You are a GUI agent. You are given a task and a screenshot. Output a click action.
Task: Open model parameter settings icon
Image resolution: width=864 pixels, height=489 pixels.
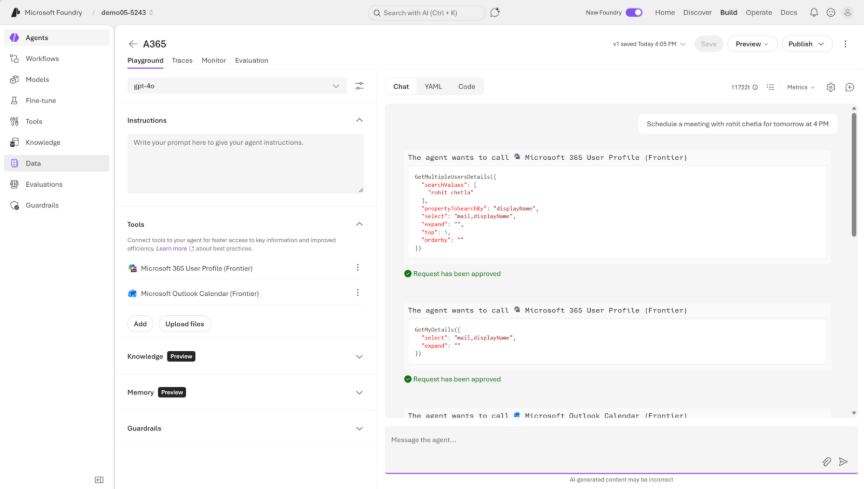tap(359, 86)
